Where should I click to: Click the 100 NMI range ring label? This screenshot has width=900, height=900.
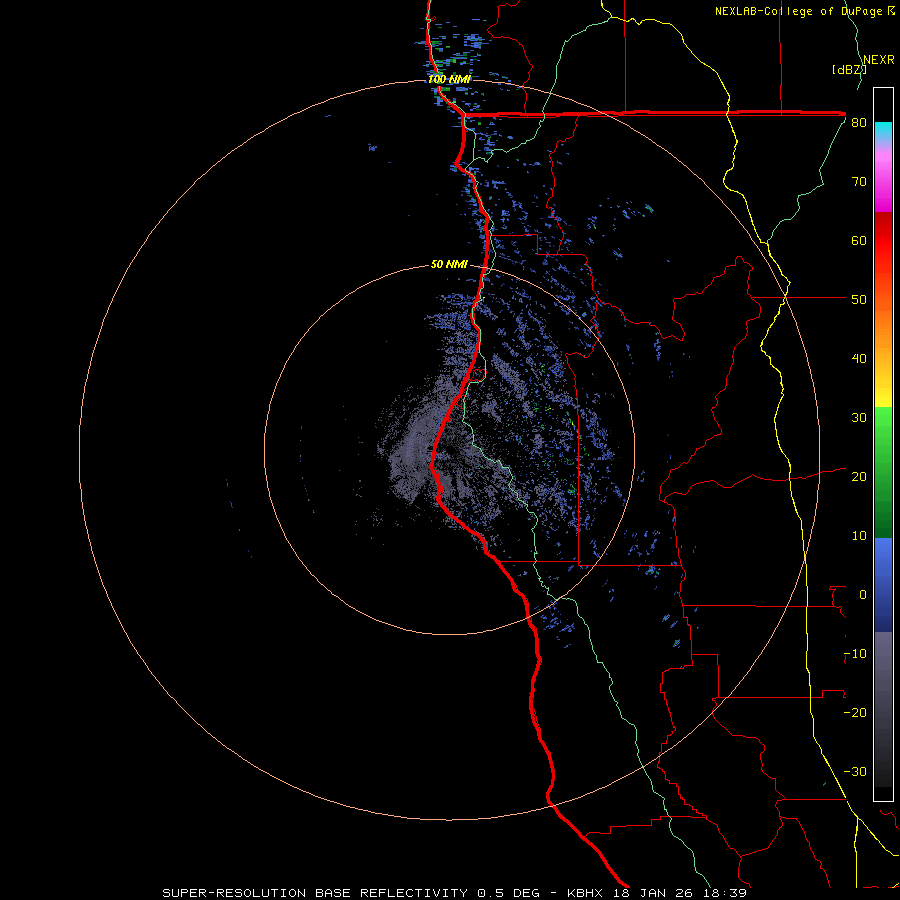tap(449, 79)
